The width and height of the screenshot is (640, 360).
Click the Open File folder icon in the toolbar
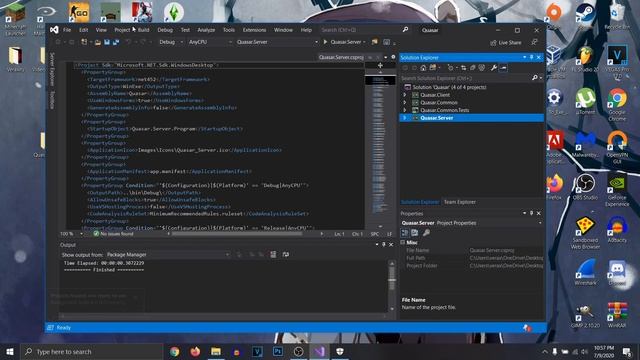point(98,42)
